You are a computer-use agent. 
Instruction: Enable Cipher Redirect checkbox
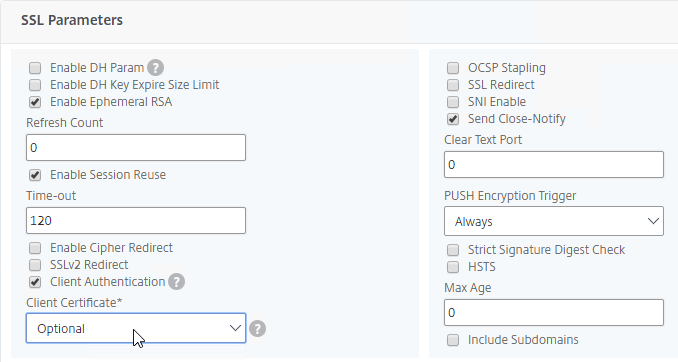[35, 248]
